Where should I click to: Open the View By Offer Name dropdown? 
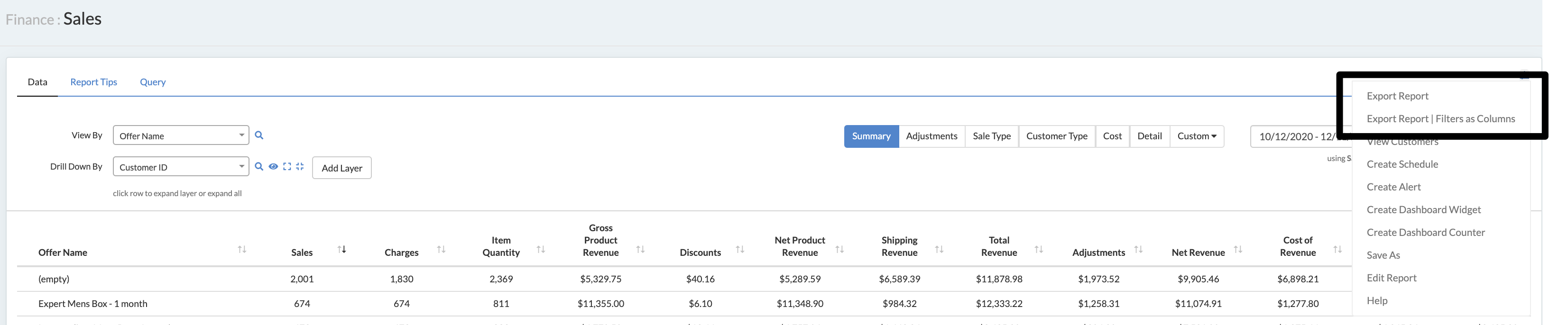click(x=181, y=135)
